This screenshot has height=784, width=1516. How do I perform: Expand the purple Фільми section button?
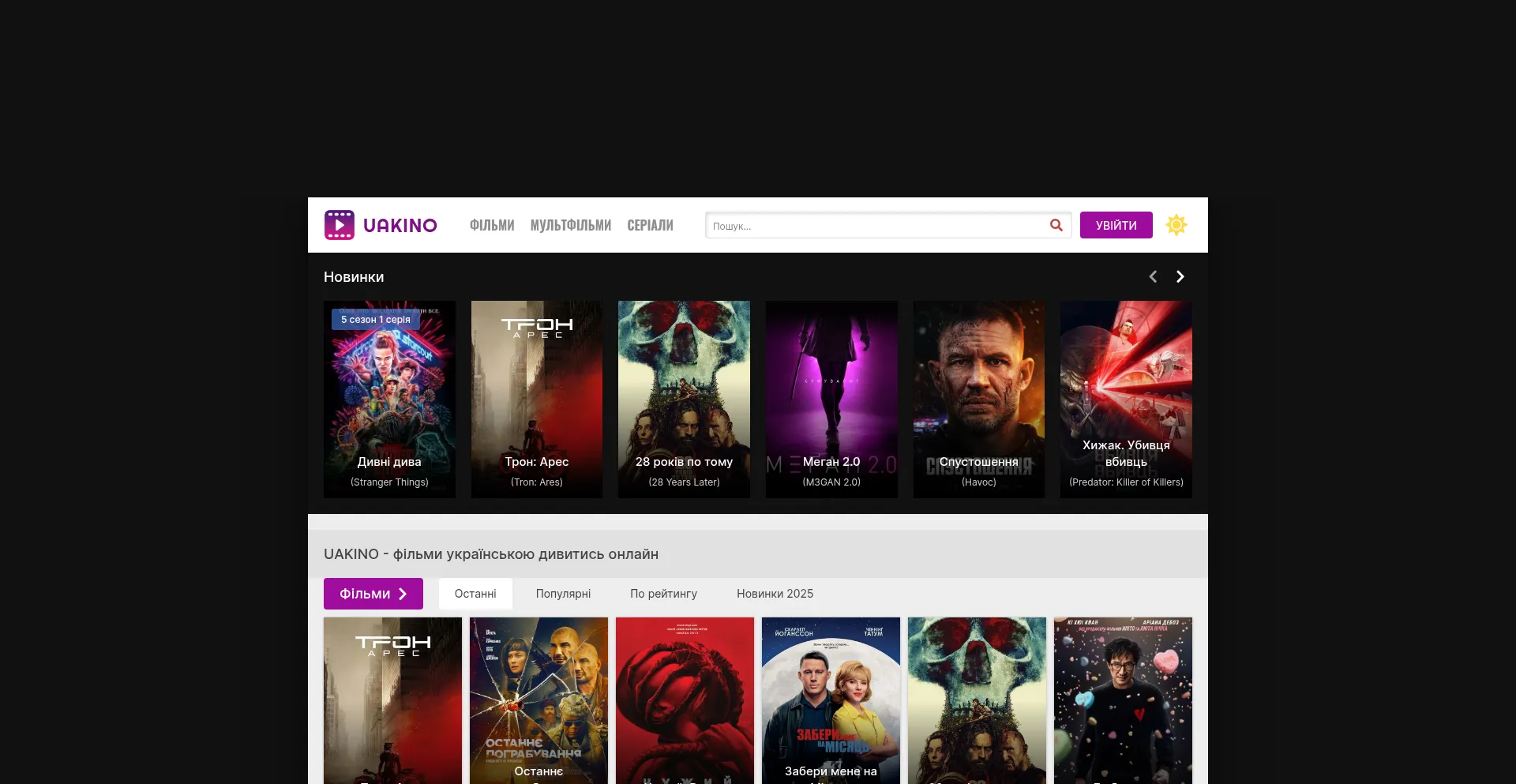373,594
